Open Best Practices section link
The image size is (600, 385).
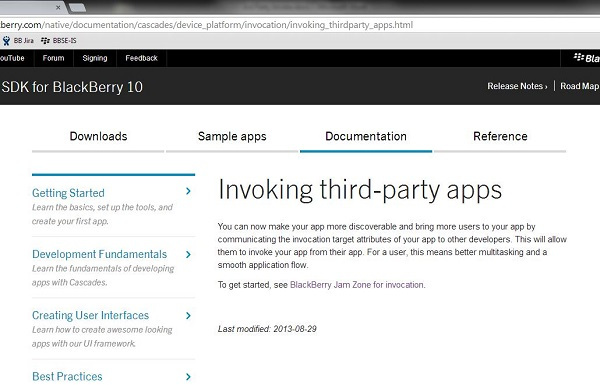click(67, 377)
